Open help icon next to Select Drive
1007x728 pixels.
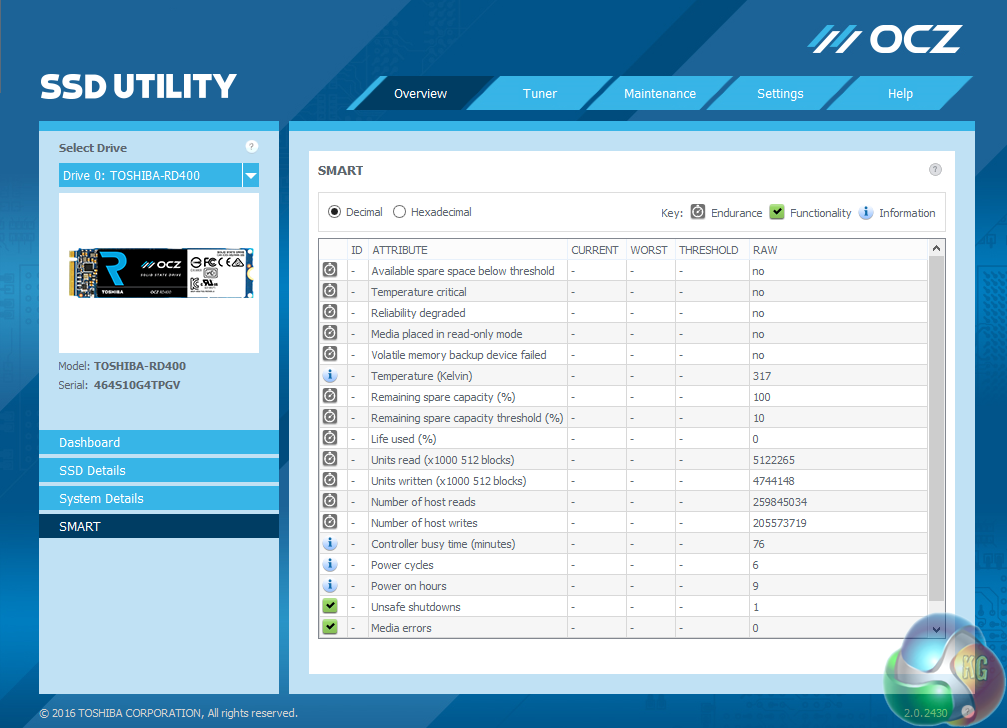(x=252, y=147)
